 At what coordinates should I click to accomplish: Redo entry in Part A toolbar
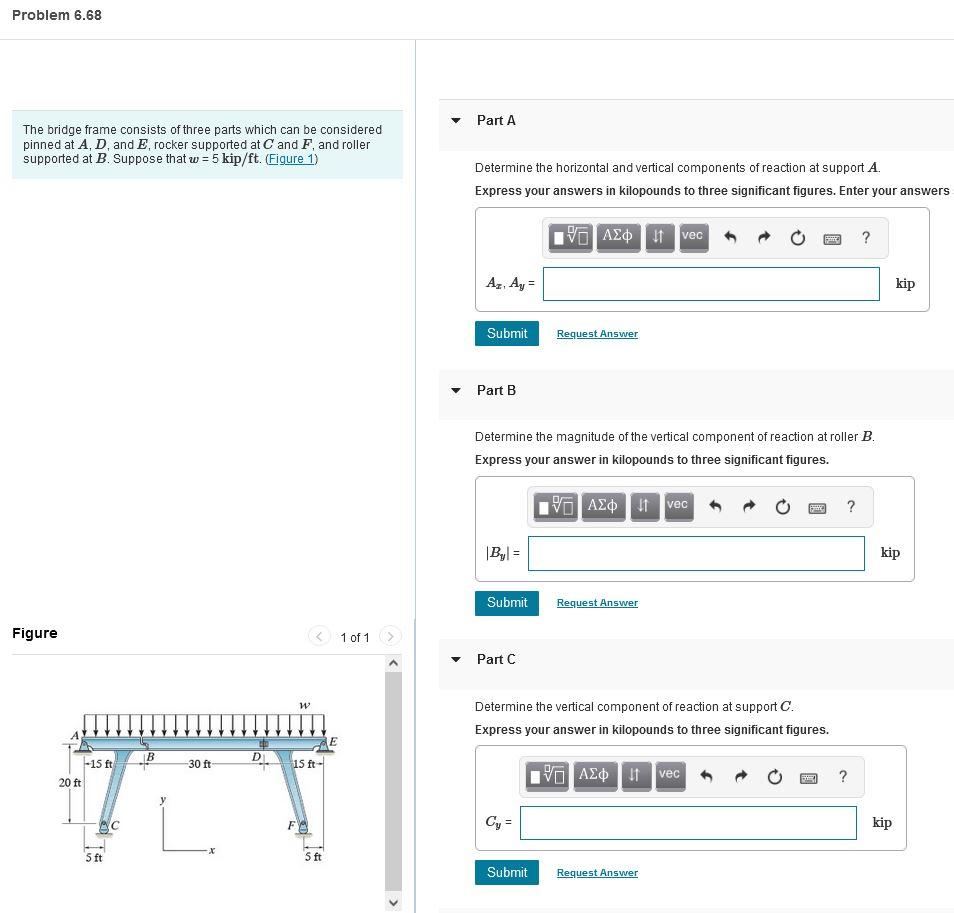coord(764,237)
